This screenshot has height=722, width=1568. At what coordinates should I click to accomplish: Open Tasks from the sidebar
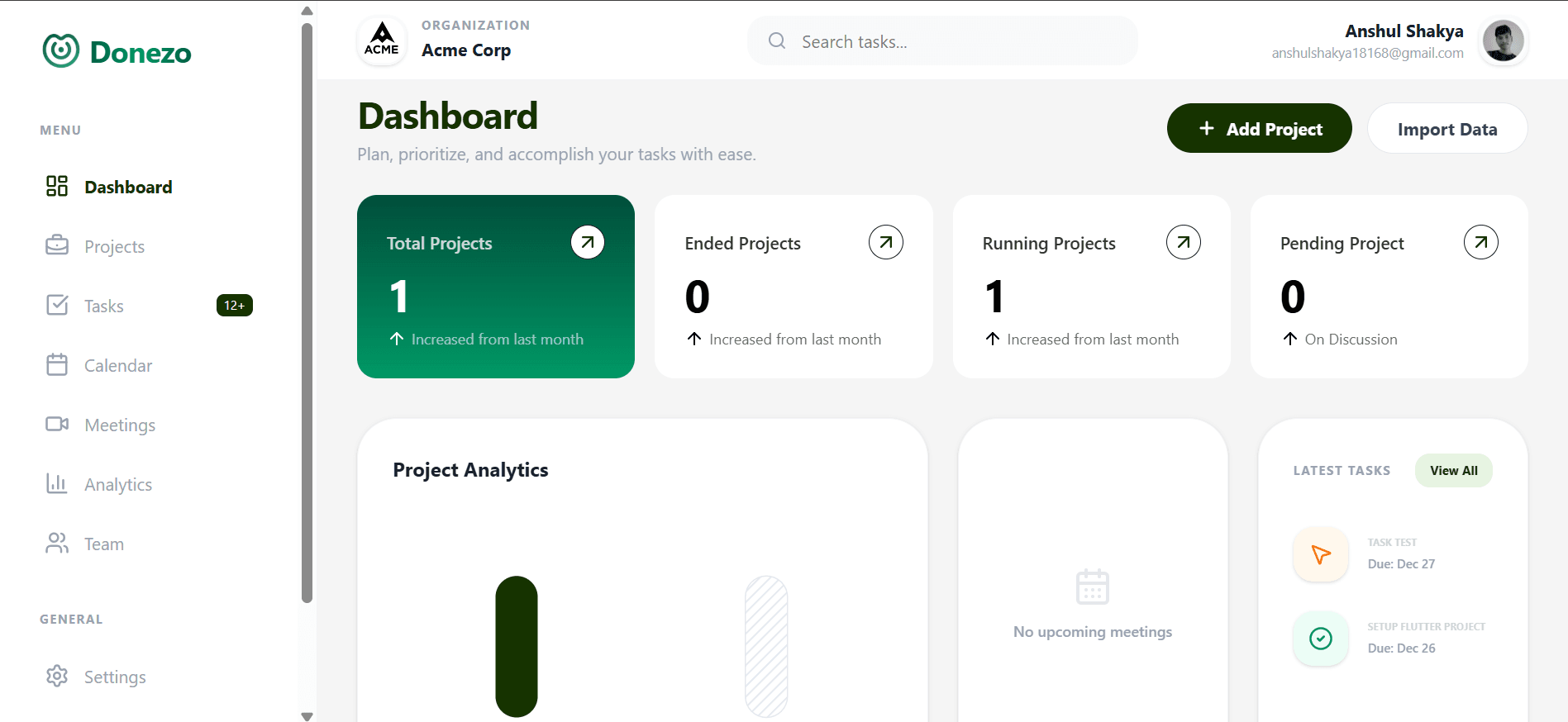pyautogui.click(x=56, y=305)
